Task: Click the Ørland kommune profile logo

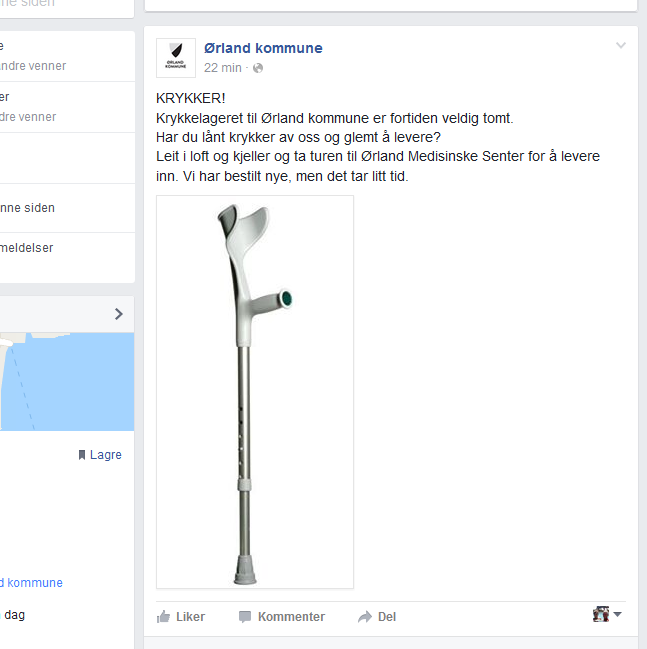Action: [x=176, y=58]
